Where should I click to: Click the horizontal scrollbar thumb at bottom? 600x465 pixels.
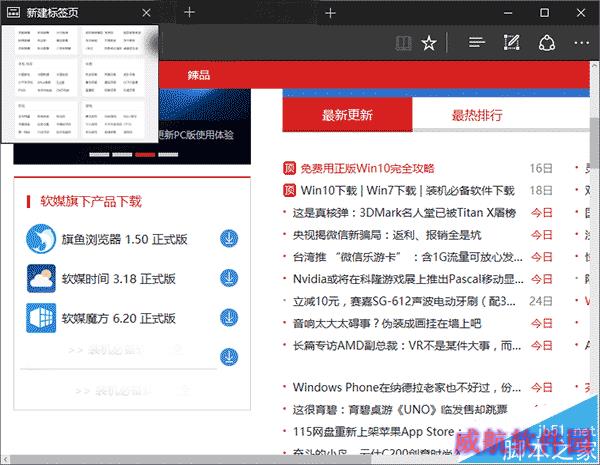[x=190, y=459]
